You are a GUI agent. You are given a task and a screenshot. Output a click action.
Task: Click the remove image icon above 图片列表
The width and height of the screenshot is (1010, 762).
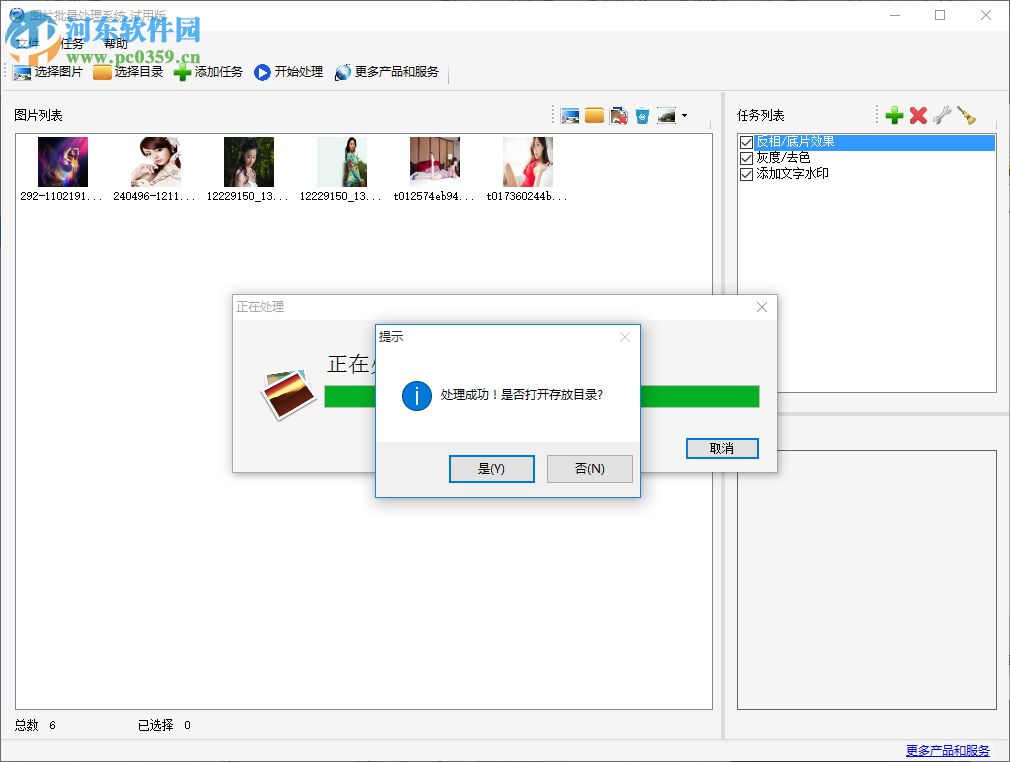[x=618, y=115]
